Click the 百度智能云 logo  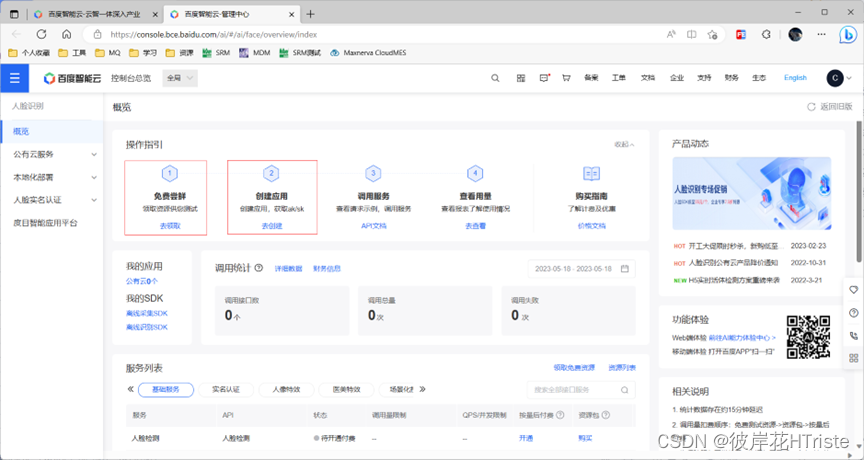click(x=73, y=78)
